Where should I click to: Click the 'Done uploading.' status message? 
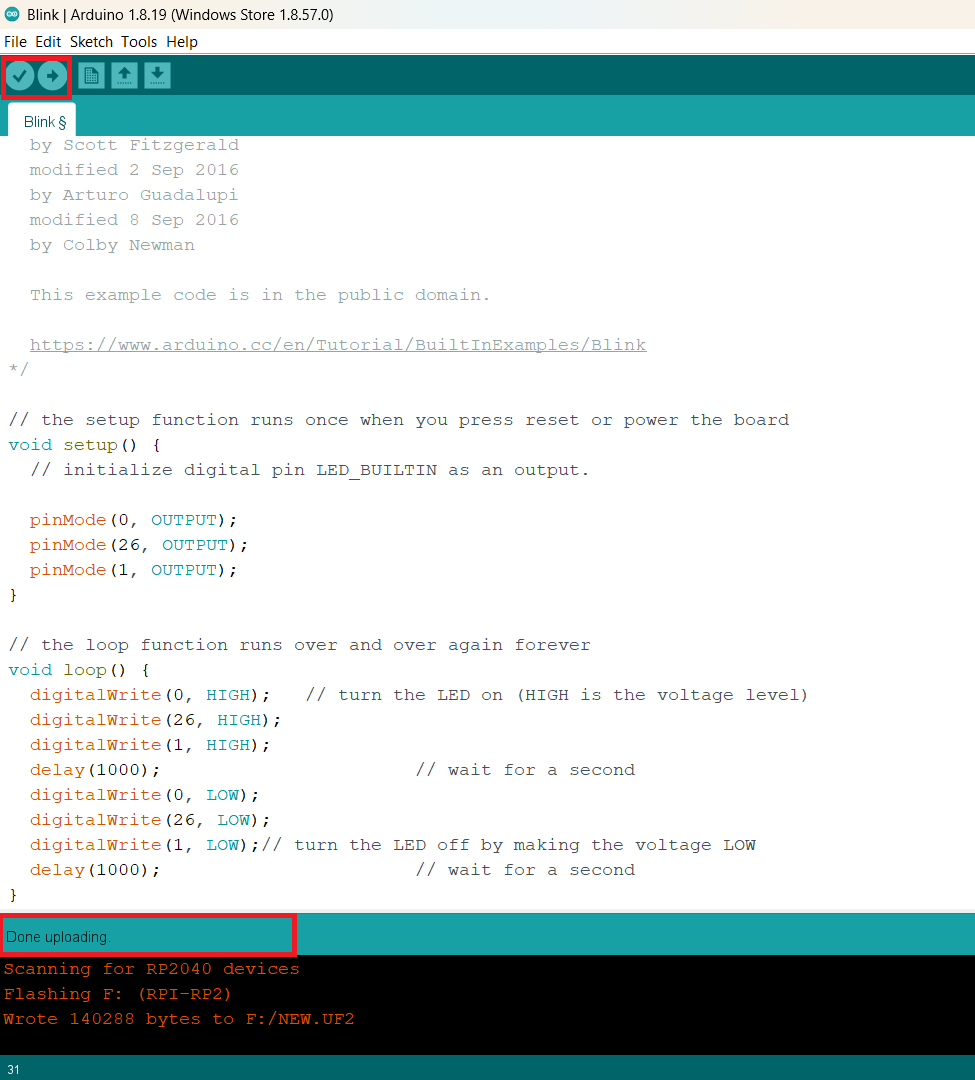pyautogui.click(x=59, y=937)
